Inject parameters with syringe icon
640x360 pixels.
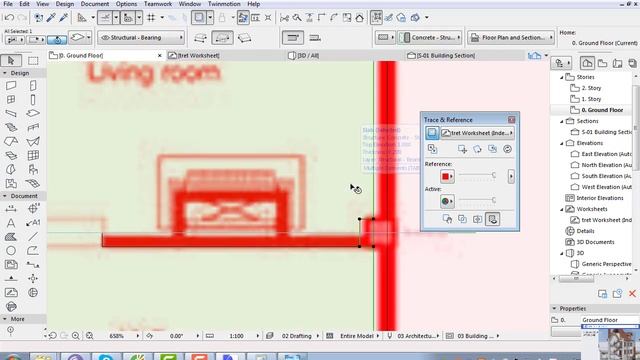[x=64, y=18]
